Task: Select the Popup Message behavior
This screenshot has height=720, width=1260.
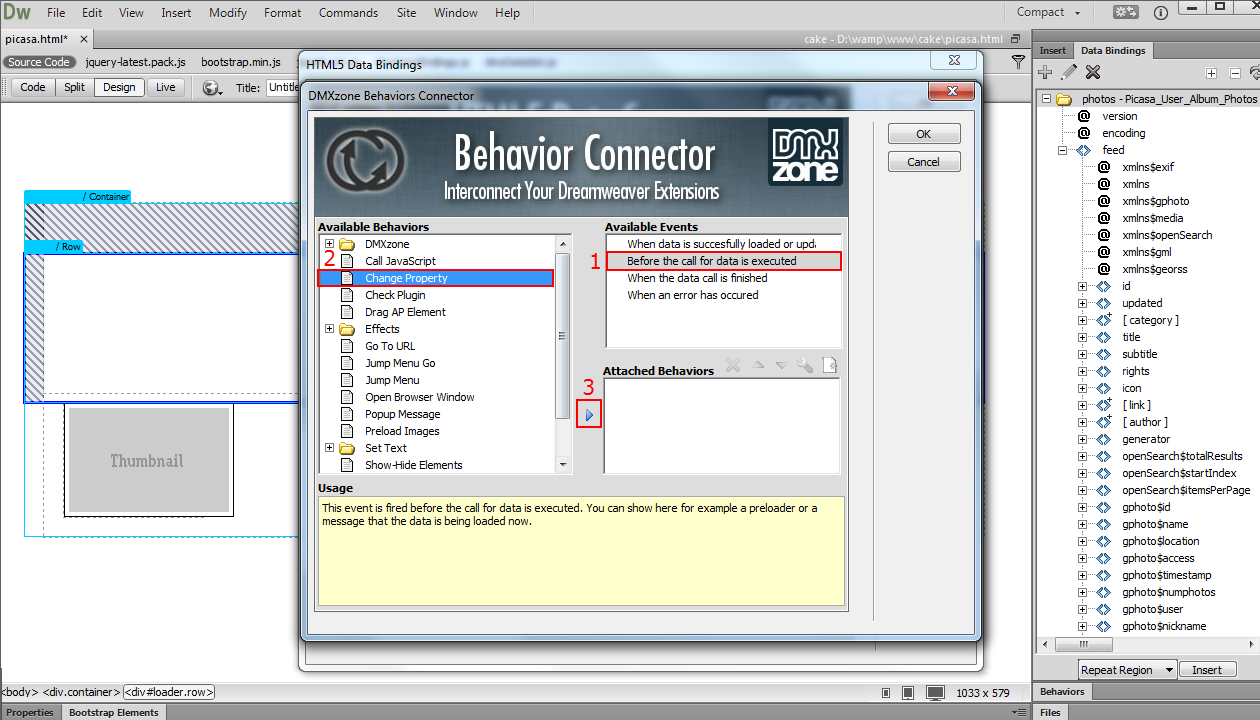Action: coord(402,414)
